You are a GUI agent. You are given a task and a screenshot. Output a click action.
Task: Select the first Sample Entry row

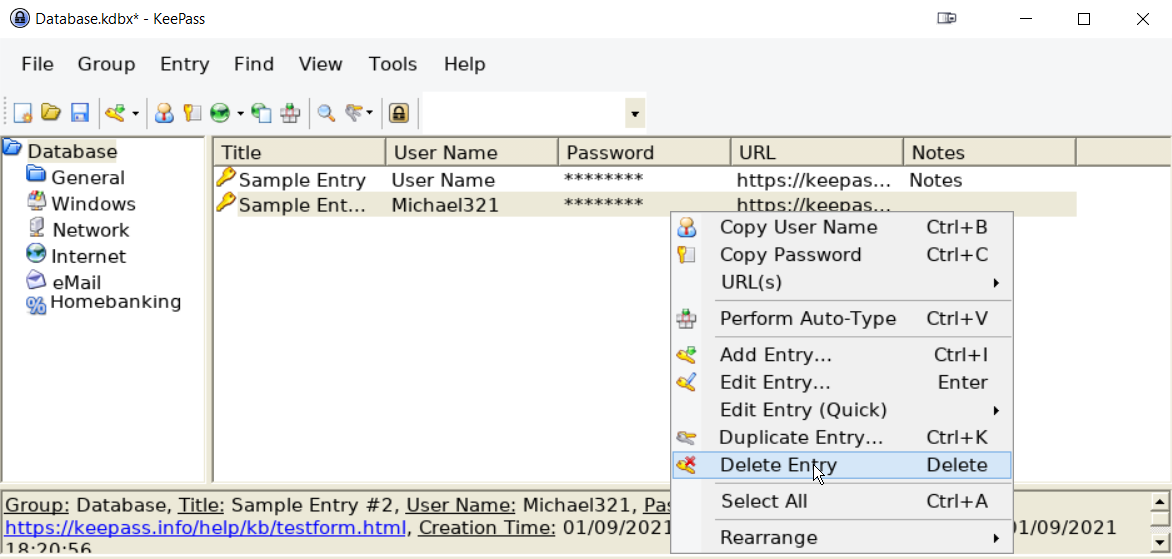(x=646, y=180)
